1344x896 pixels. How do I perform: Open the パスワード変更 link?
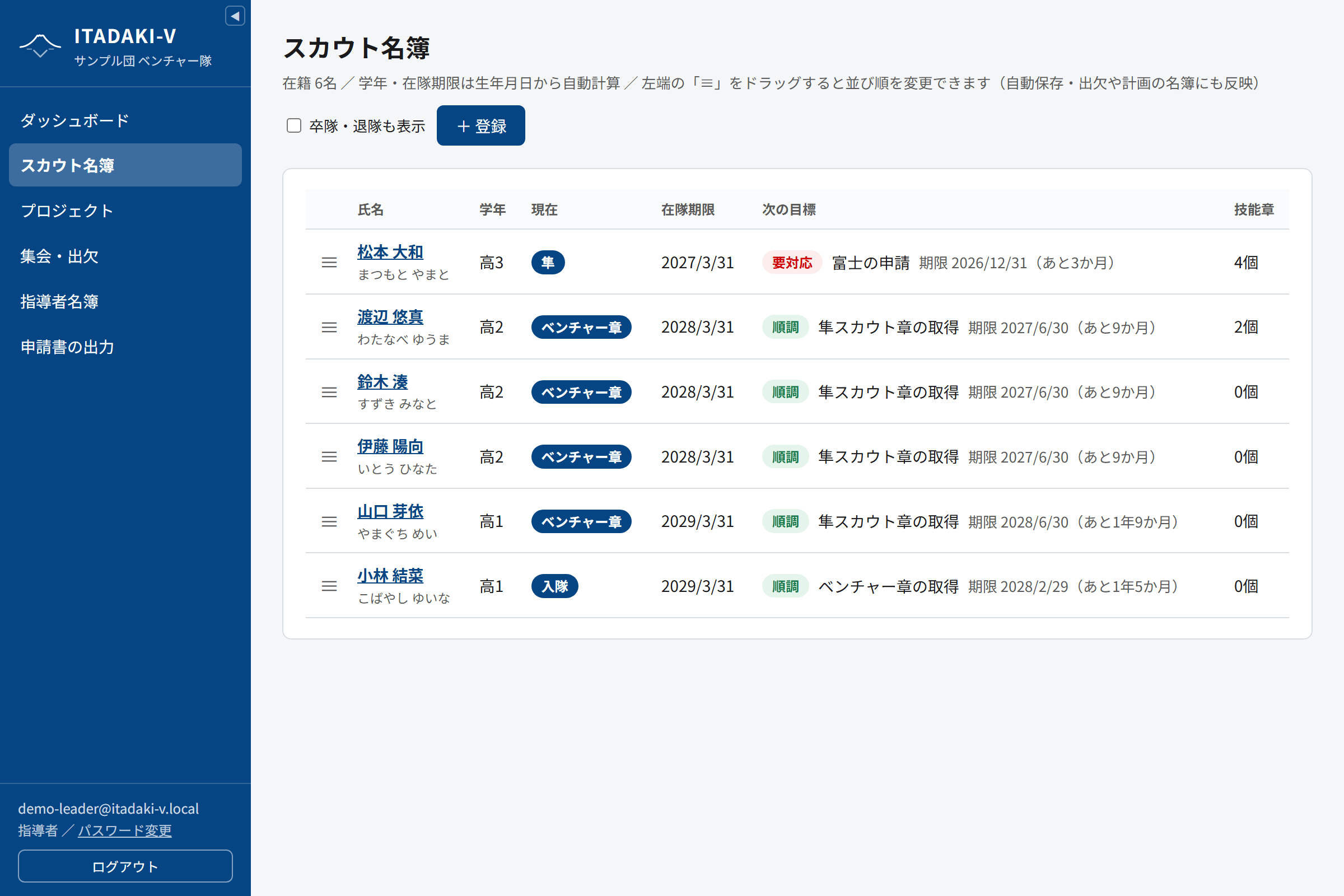coord(124,830)
